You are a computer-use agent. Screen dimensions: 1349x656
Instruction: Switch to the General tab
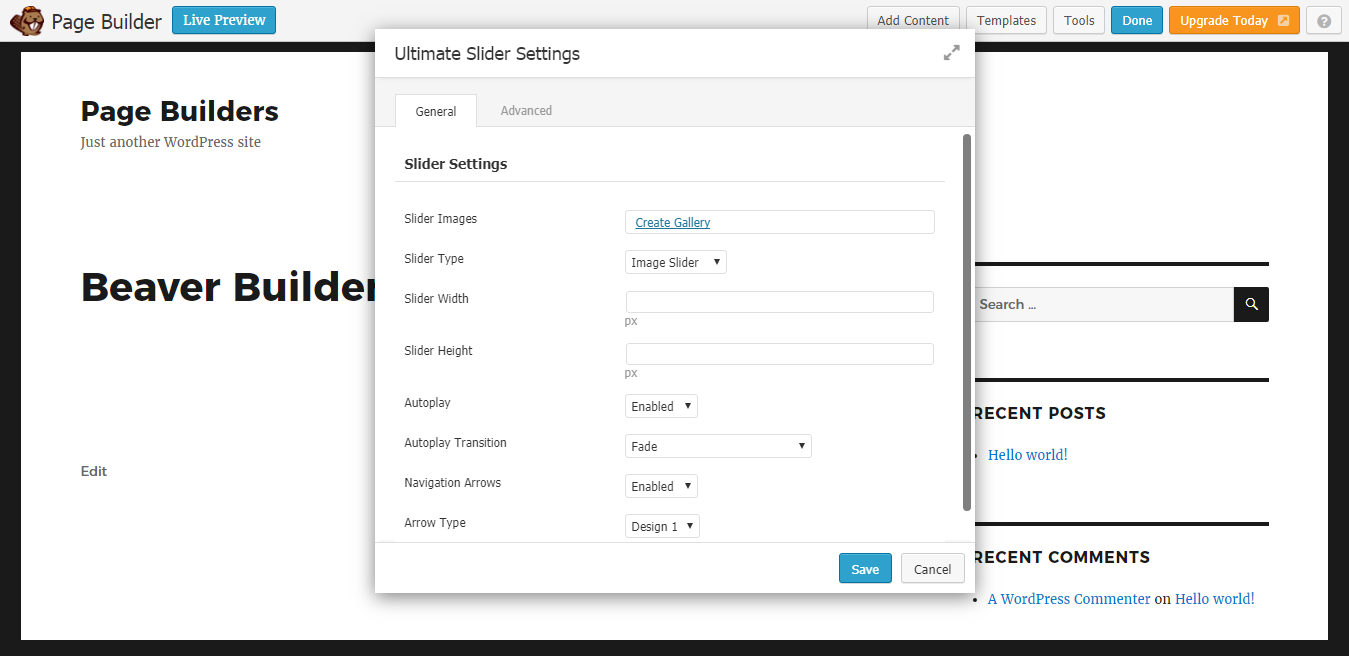(436, 111)
